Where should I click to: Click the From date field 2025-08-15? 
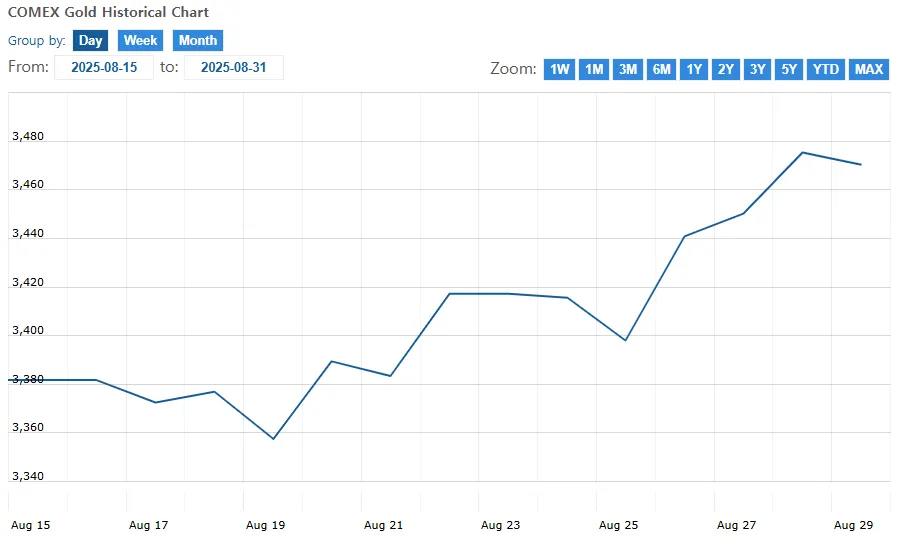point(104,67)
